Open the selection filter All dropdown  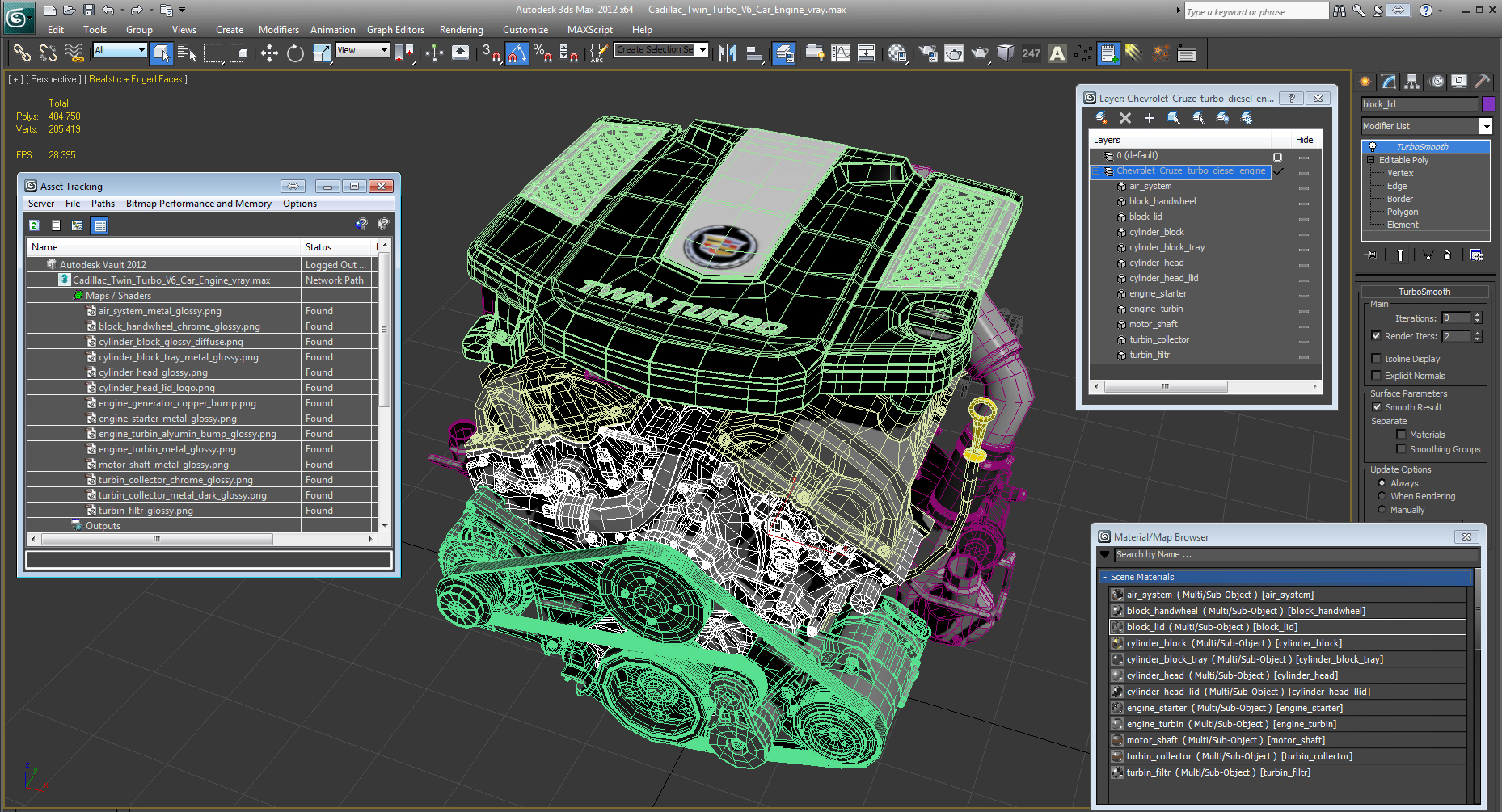141,50
